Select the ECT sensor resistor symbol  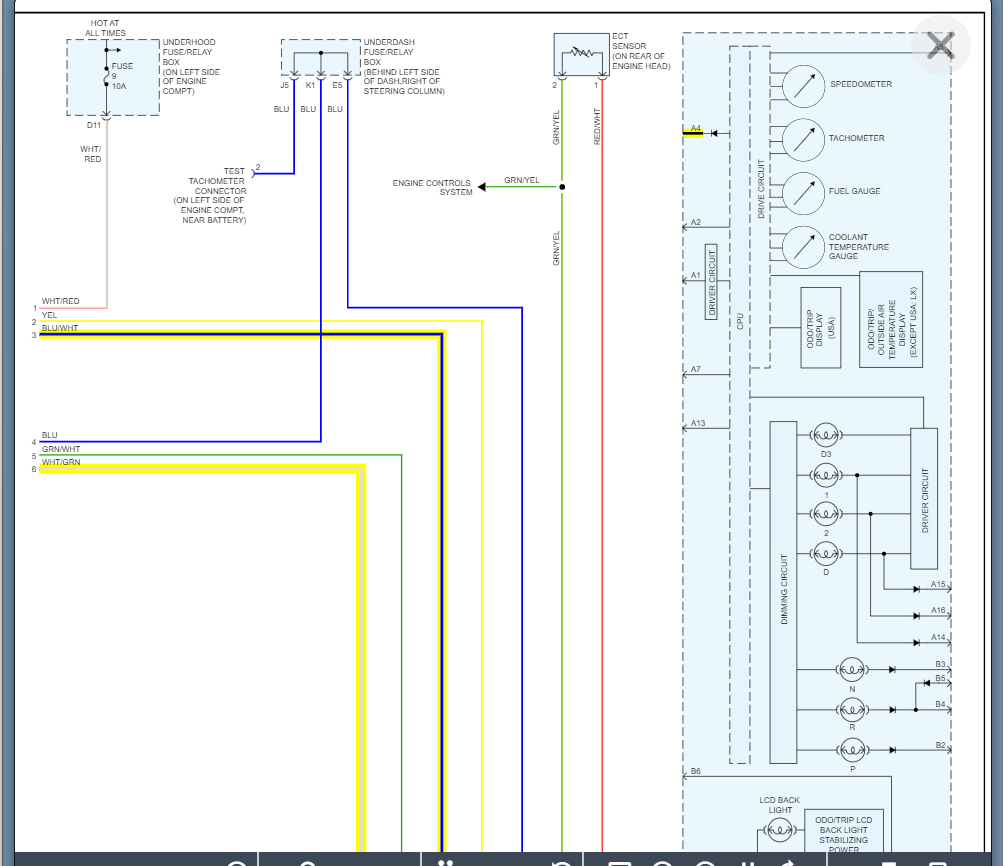pos(581,52)
